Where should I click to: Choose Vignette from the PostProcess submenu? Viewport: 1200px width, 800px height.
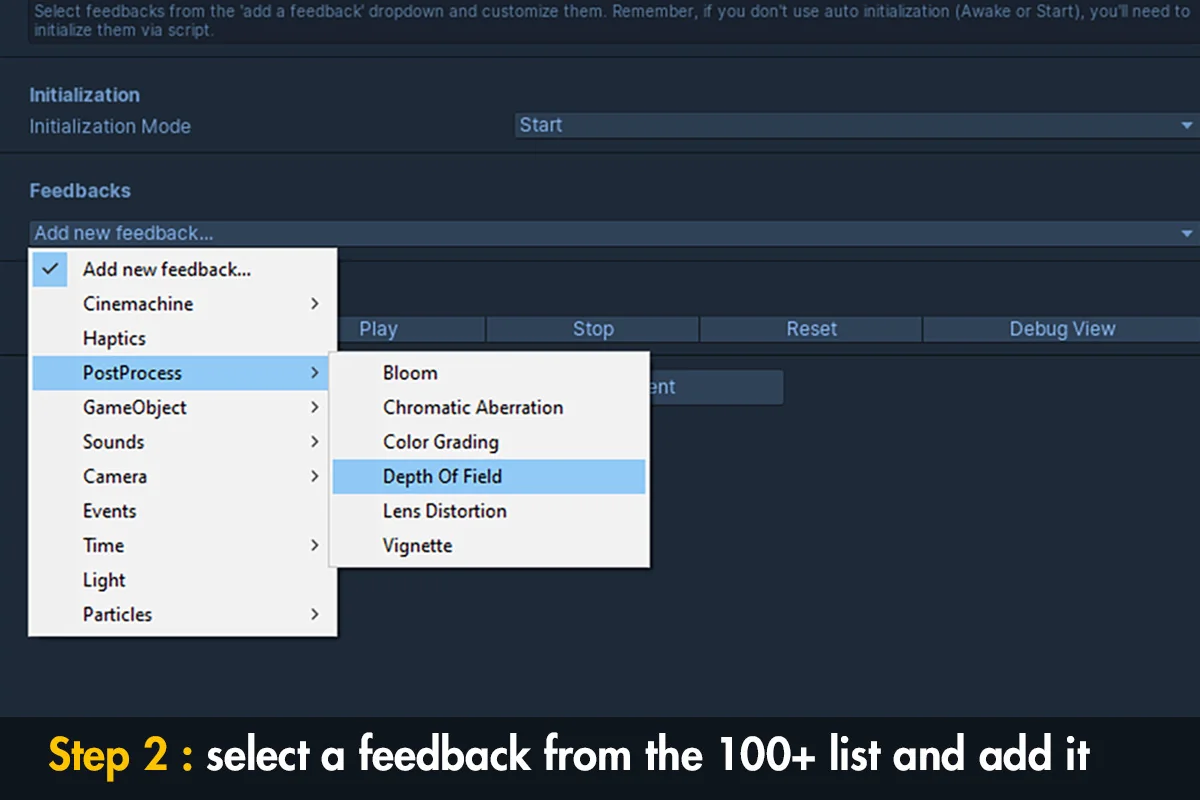tap(417, 546)
